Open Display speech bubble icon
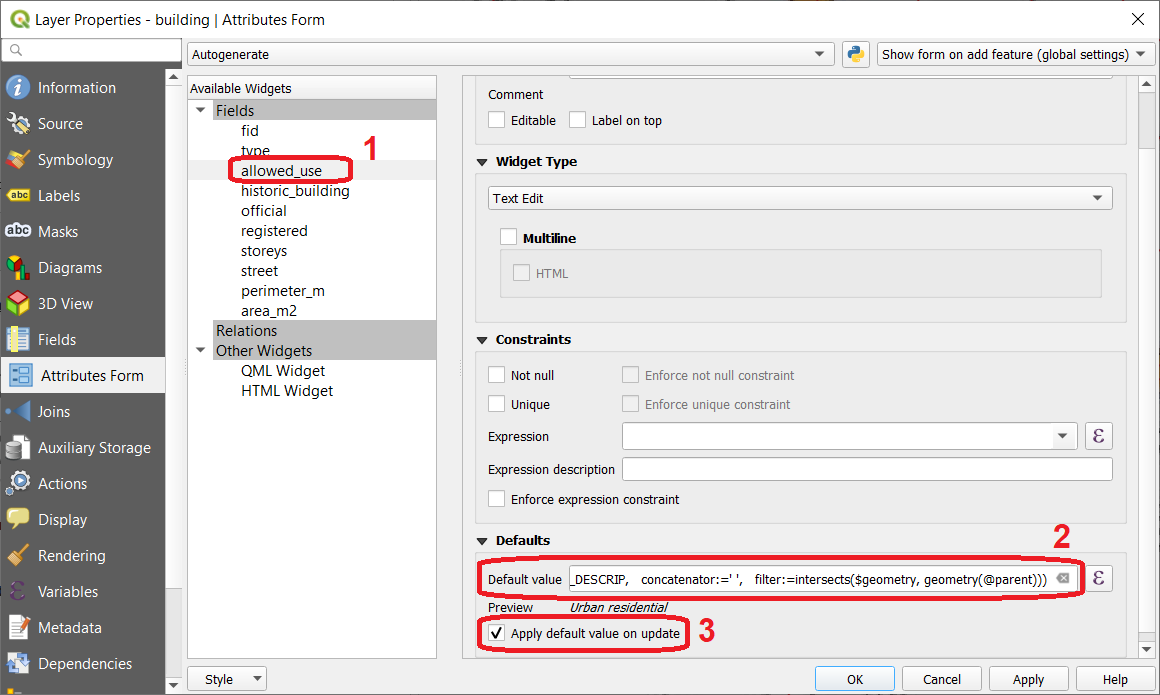This screenshot has width=1160, height=695. (18, 519)
